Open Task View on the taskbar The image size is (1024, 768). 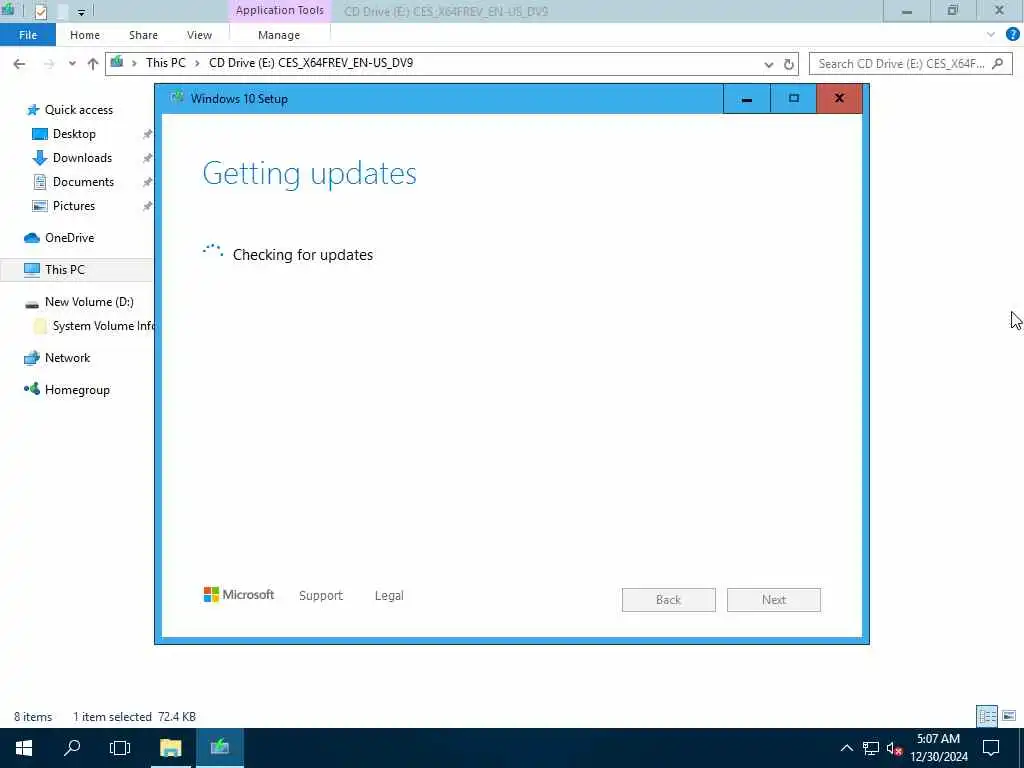click(120, 748)
